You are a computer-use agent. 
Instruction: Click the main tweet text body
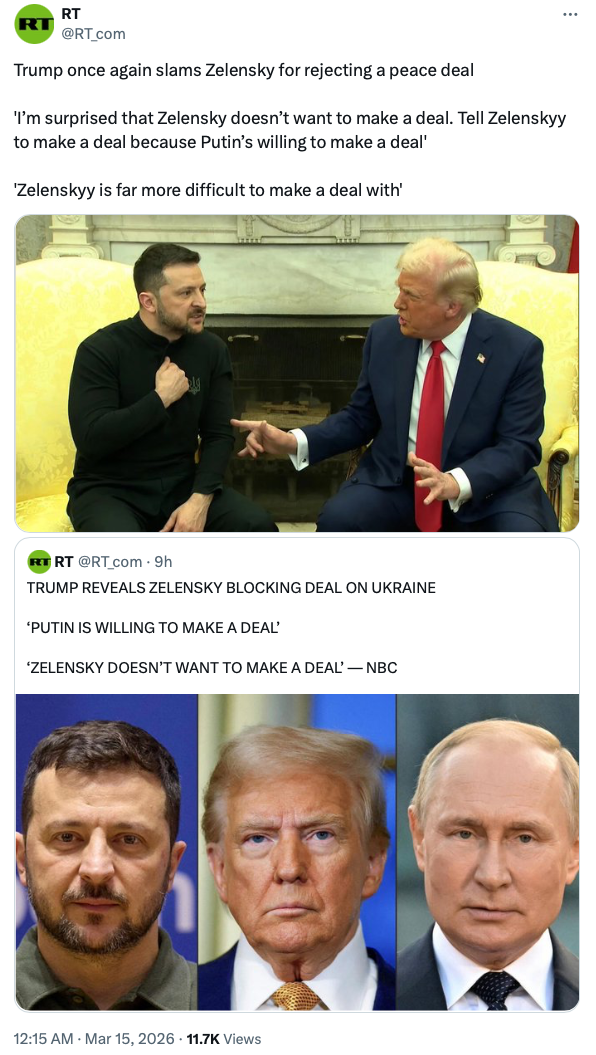(x=290, y=130)
